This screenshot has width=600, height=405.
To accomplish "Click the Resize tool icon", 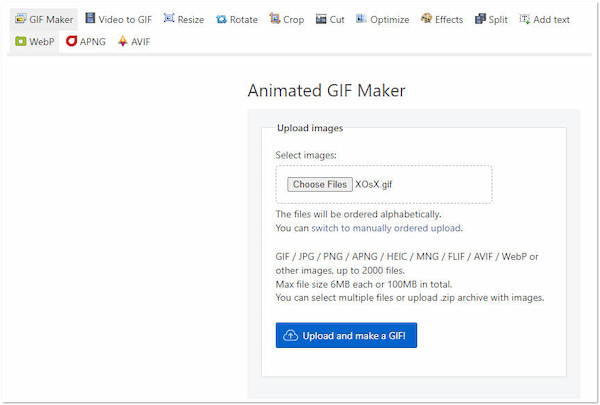I will point(169,18).
